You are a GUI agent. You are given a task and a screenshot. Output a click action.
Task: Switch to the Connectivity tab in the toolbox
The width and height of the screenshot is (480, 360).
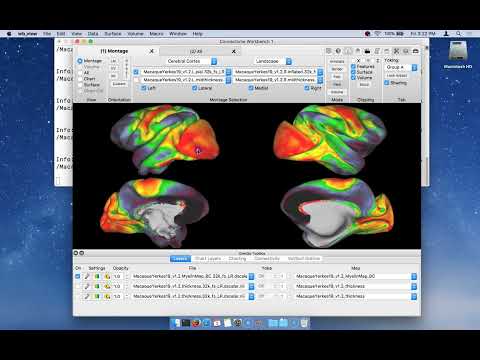click(x=267, y=259)
